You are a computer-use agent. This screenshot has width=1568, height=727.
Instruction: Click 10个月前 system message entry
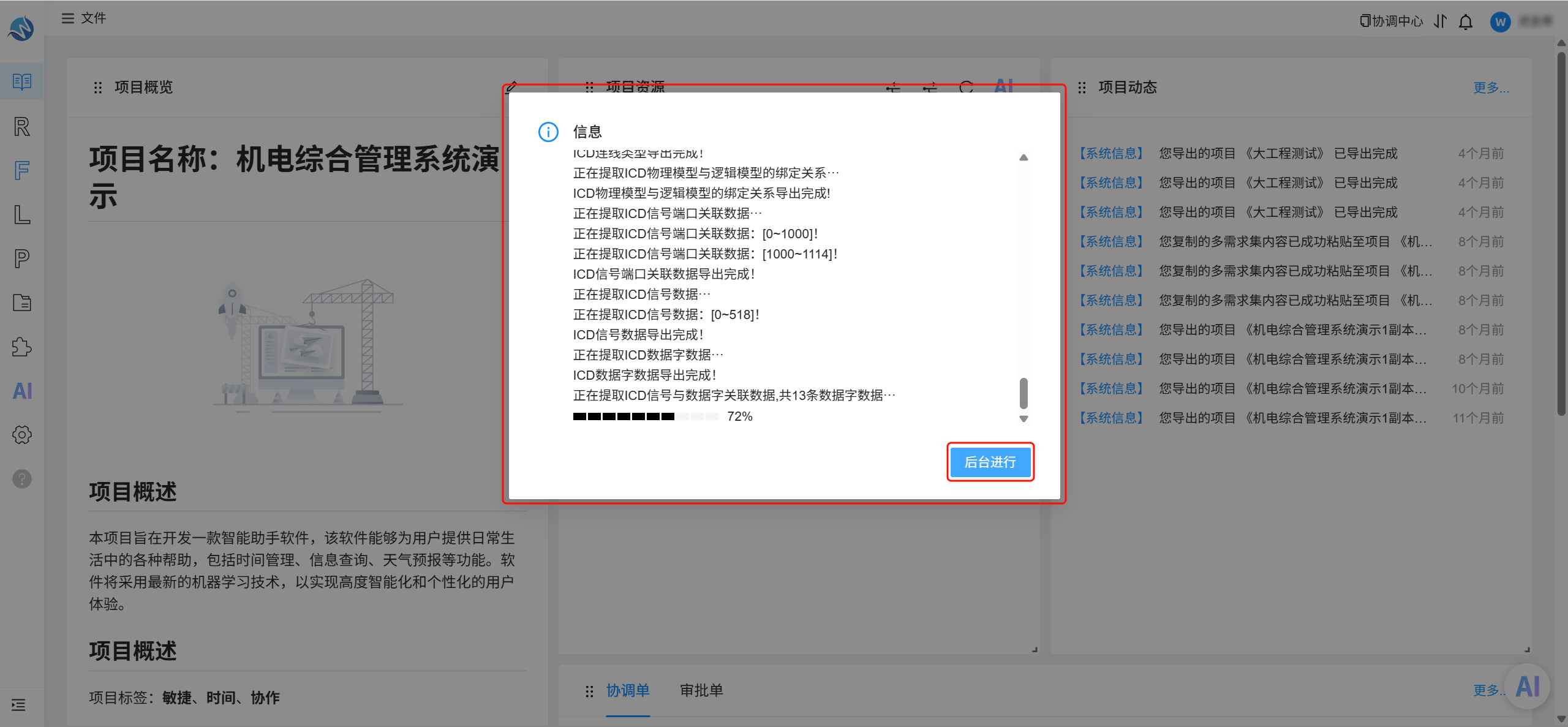[x=1291, y=388]
